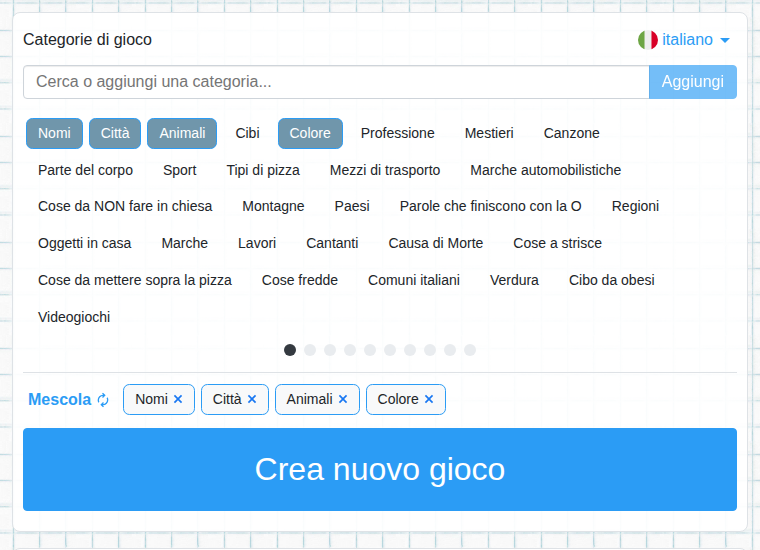Remove the Colore tag with its X
The height and width of the screenshot is (550, 760).
pos(428,399)
